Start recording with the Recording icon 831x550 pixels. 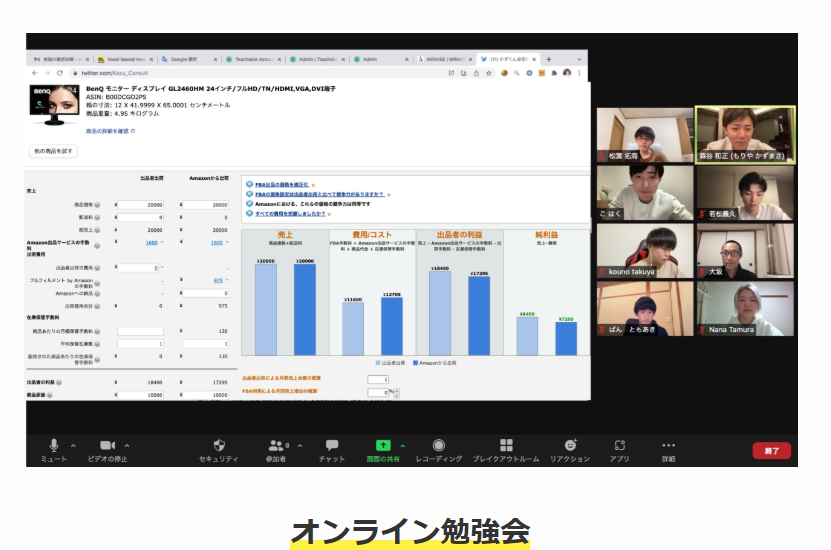[439, 445]
